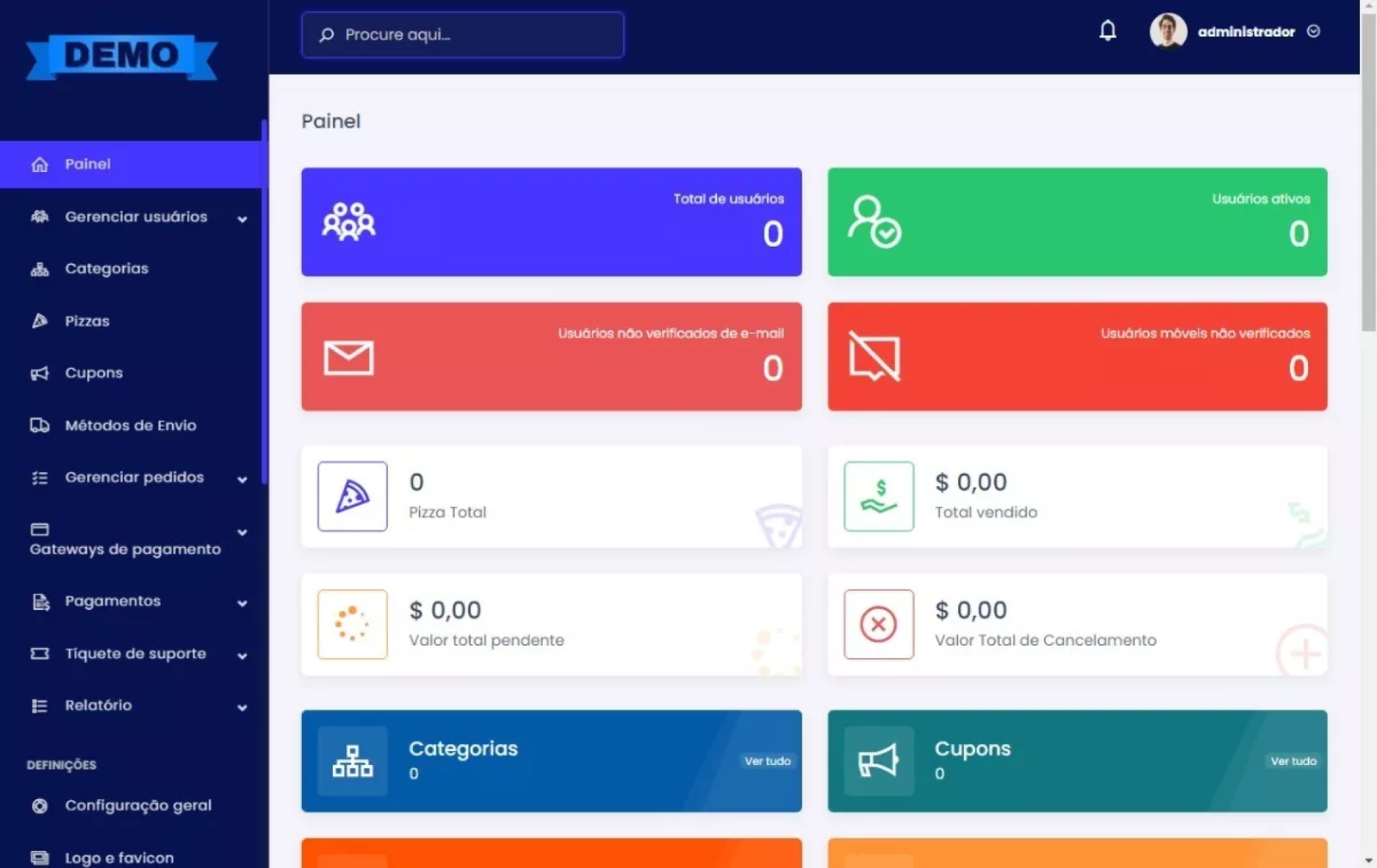1377x868 pixels.
Task: Click the megaphone icon in Cupons card
Action: coord(878,761)
